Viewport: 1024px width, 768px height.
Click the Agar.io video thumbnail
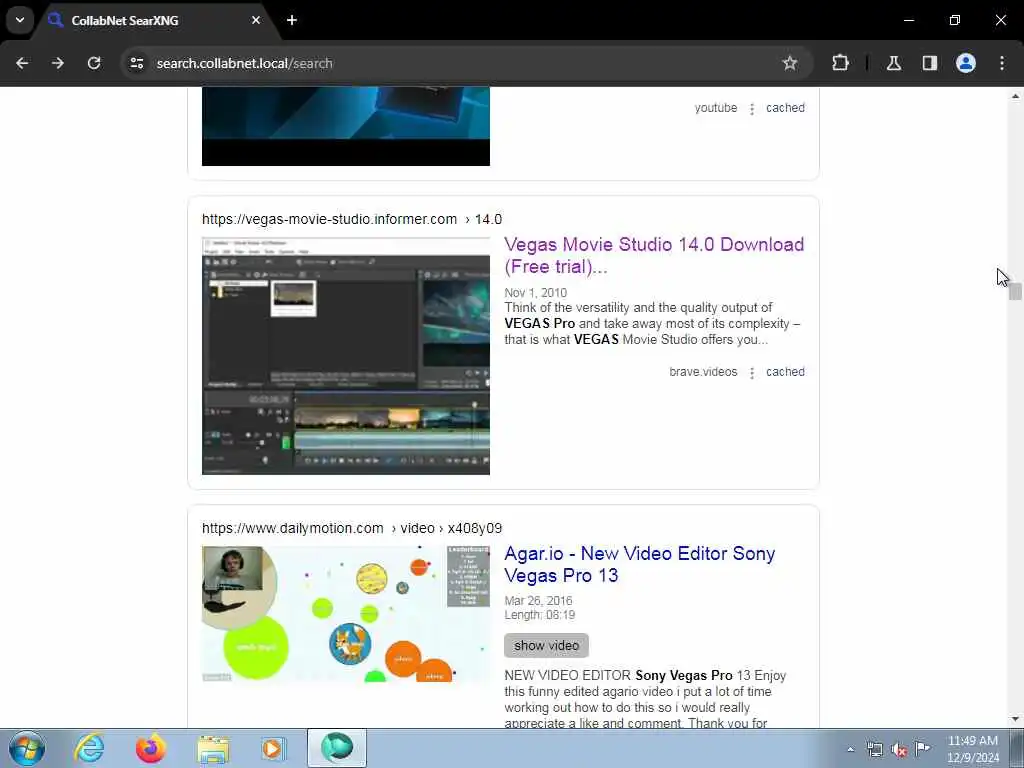pos(345,614)
